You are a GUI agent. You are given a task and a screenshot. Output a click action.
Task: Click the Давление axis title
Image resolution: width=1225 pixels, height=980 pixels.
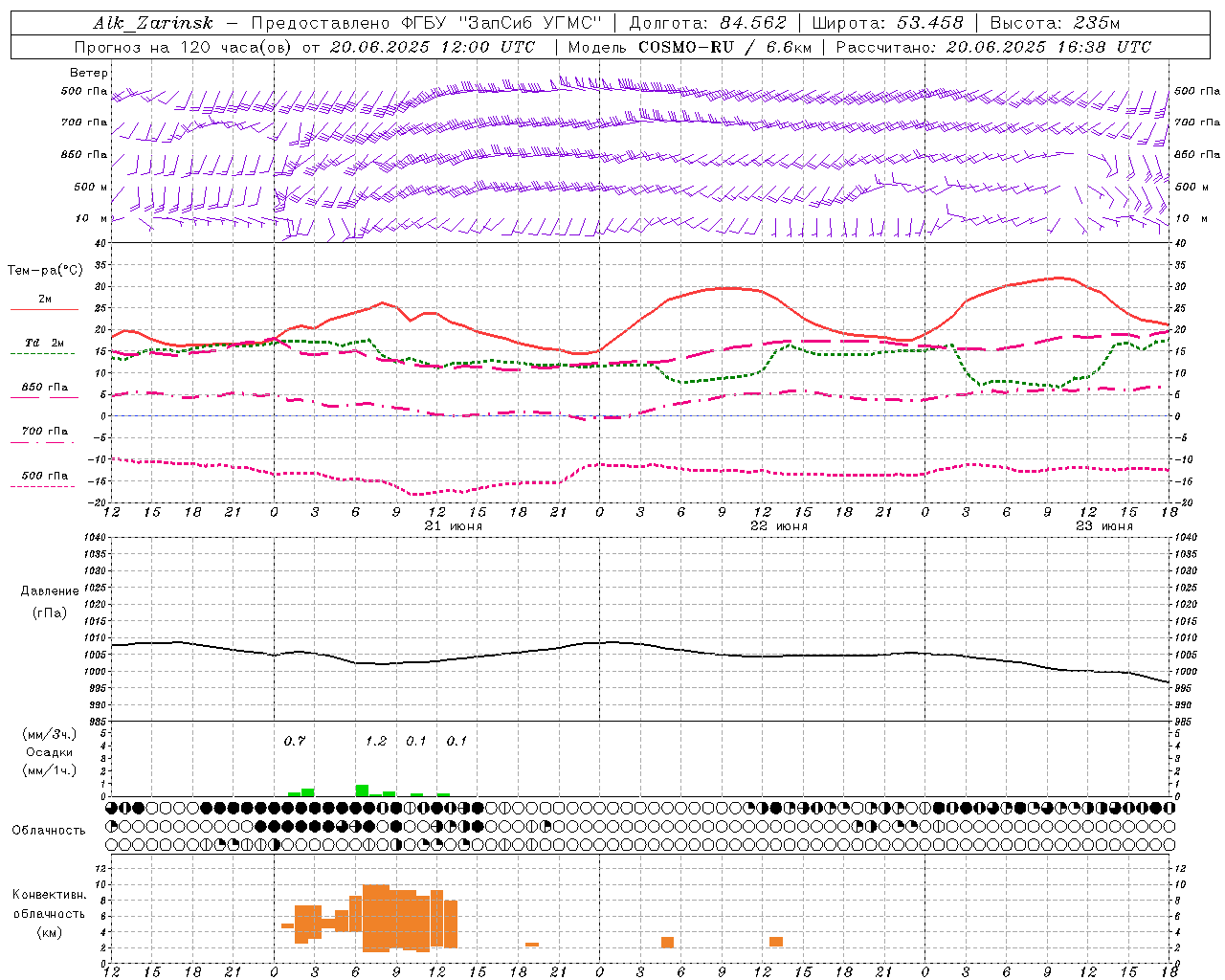click(x=50, y=591)
